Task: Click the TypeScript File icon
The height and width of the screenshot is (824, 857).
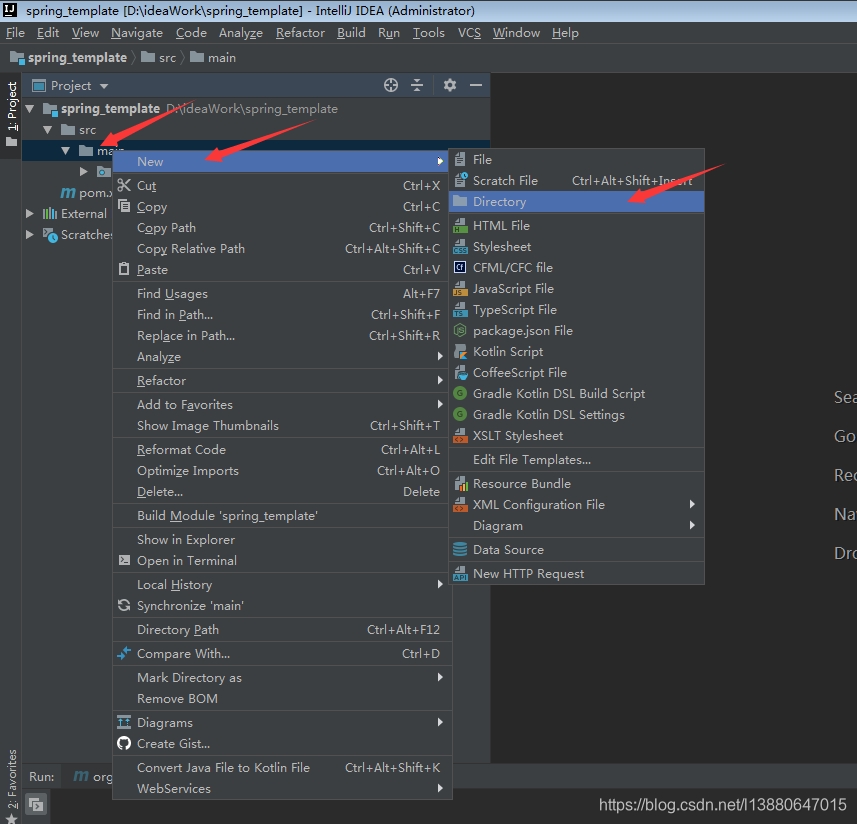Action: coord(461,309)
